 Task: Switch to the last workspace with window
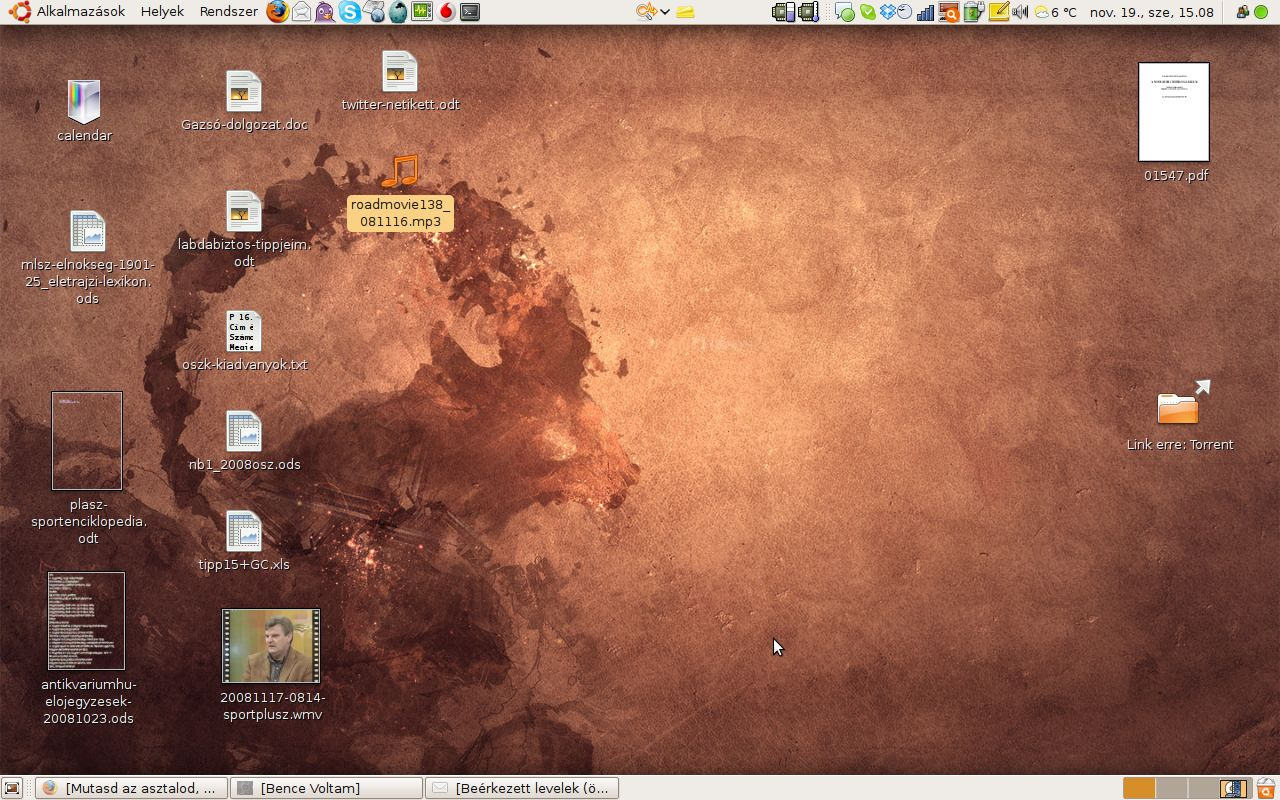(1234, 788)
